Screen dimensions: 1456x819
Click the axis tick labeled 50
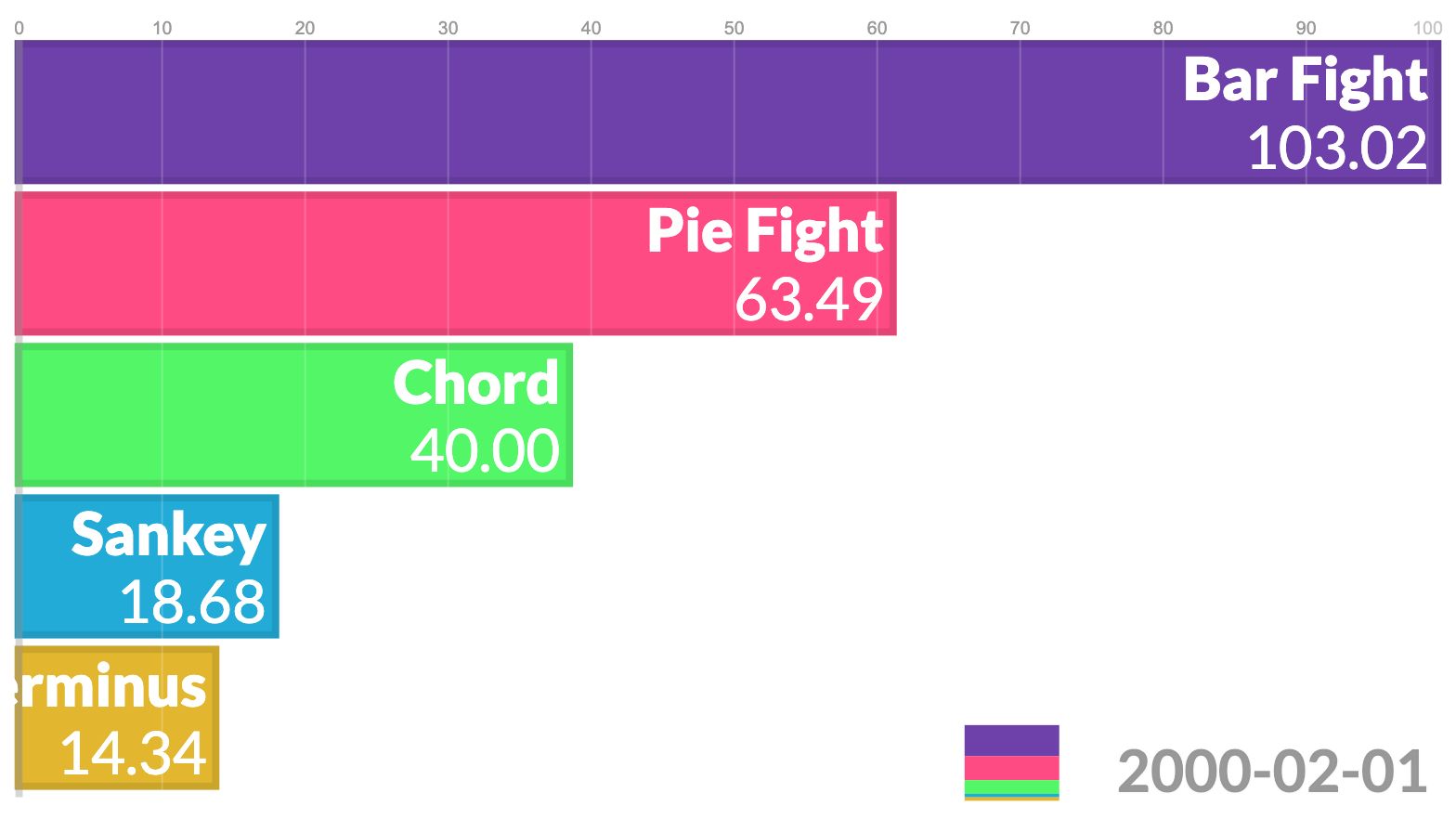coord(734,28)
